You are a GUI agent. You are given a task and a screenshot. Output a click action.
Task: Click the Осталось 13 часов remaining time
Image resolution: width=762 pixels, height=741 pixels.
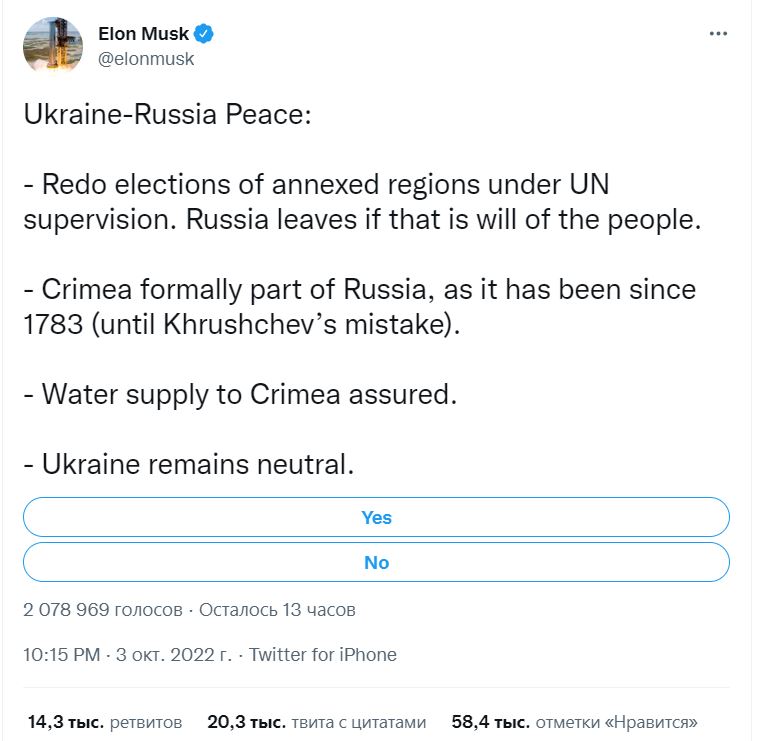pyautogui.click(x=278, y=609)
